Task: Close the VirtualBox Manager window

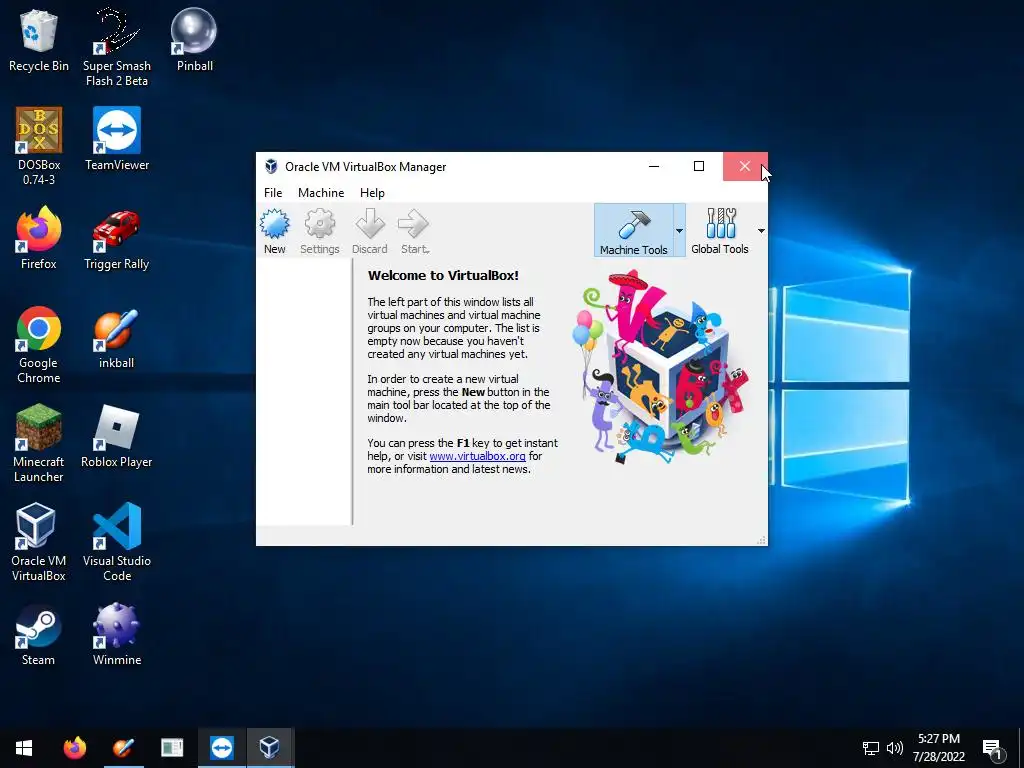Action: coord(744,167)
